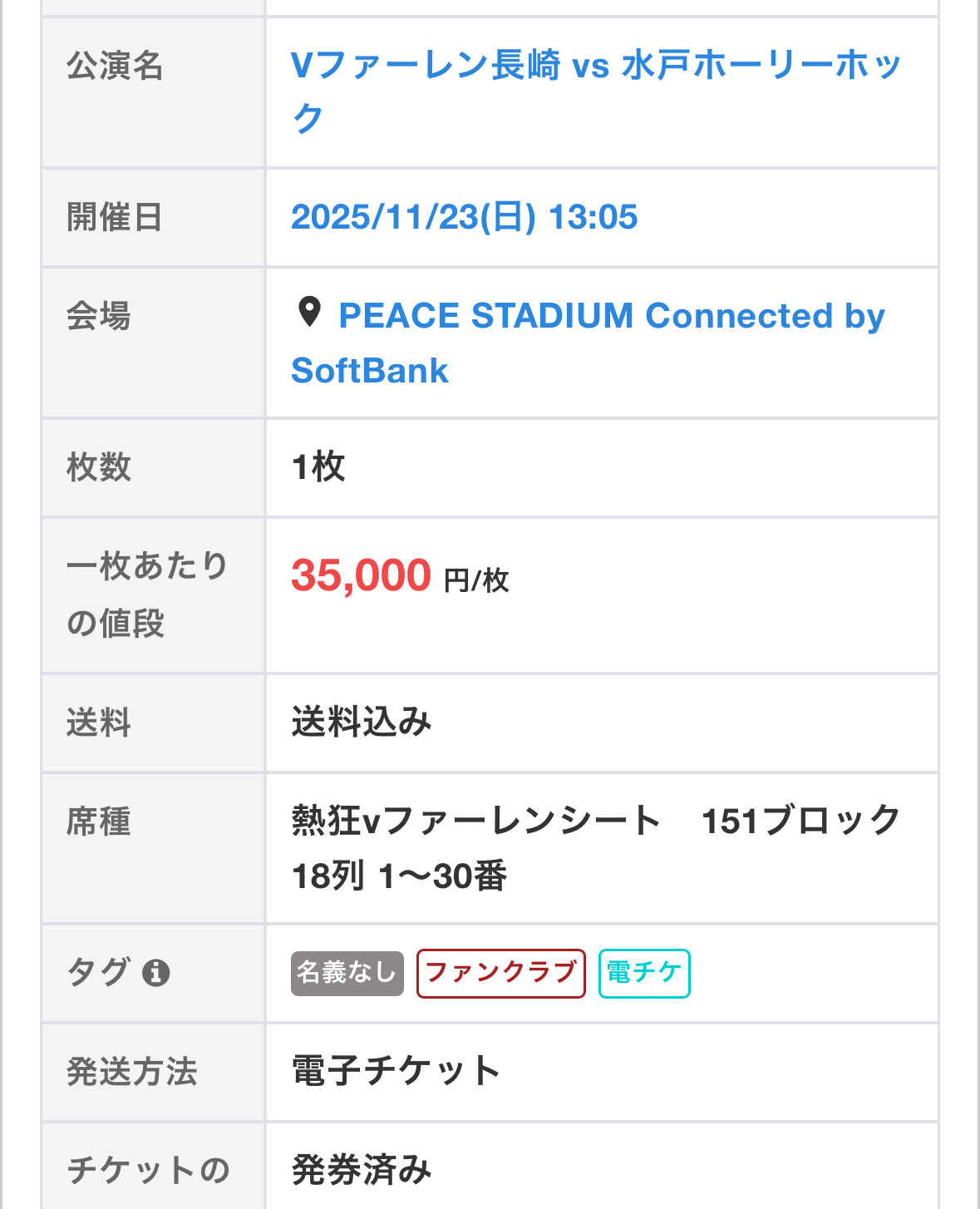Click the 一枚あたりの値段 row label

tap(147, 594)
